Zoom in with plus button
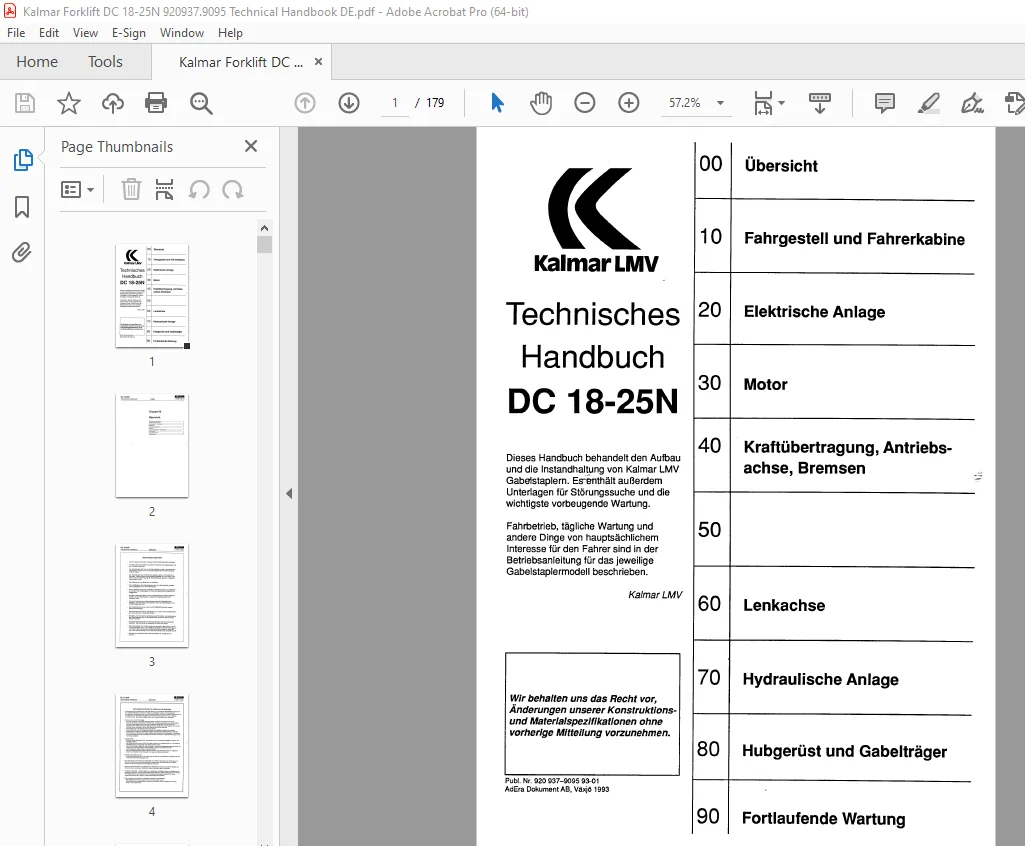1025x846 pixels. click(629, 103)
